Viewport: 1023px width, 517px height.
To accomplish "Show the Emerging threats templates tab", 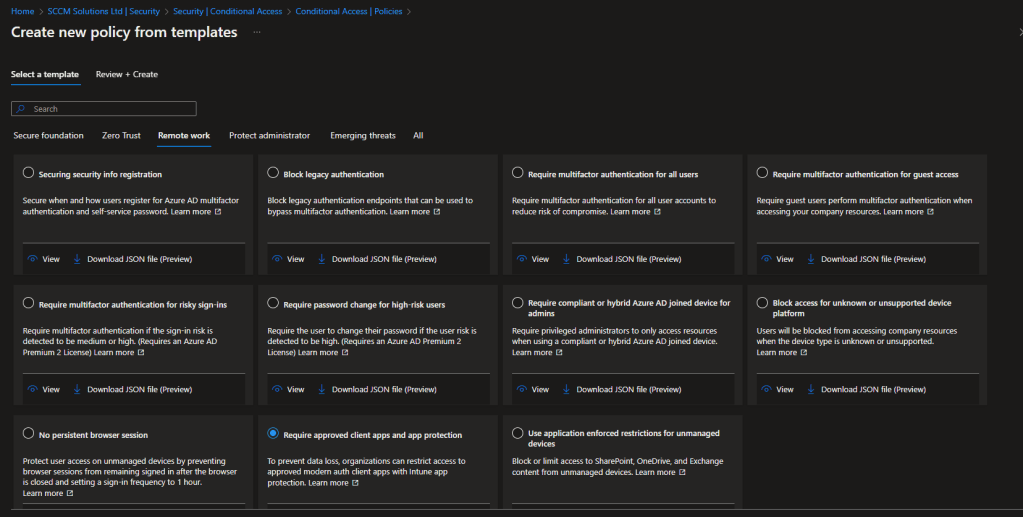I will tap(362, 136).
